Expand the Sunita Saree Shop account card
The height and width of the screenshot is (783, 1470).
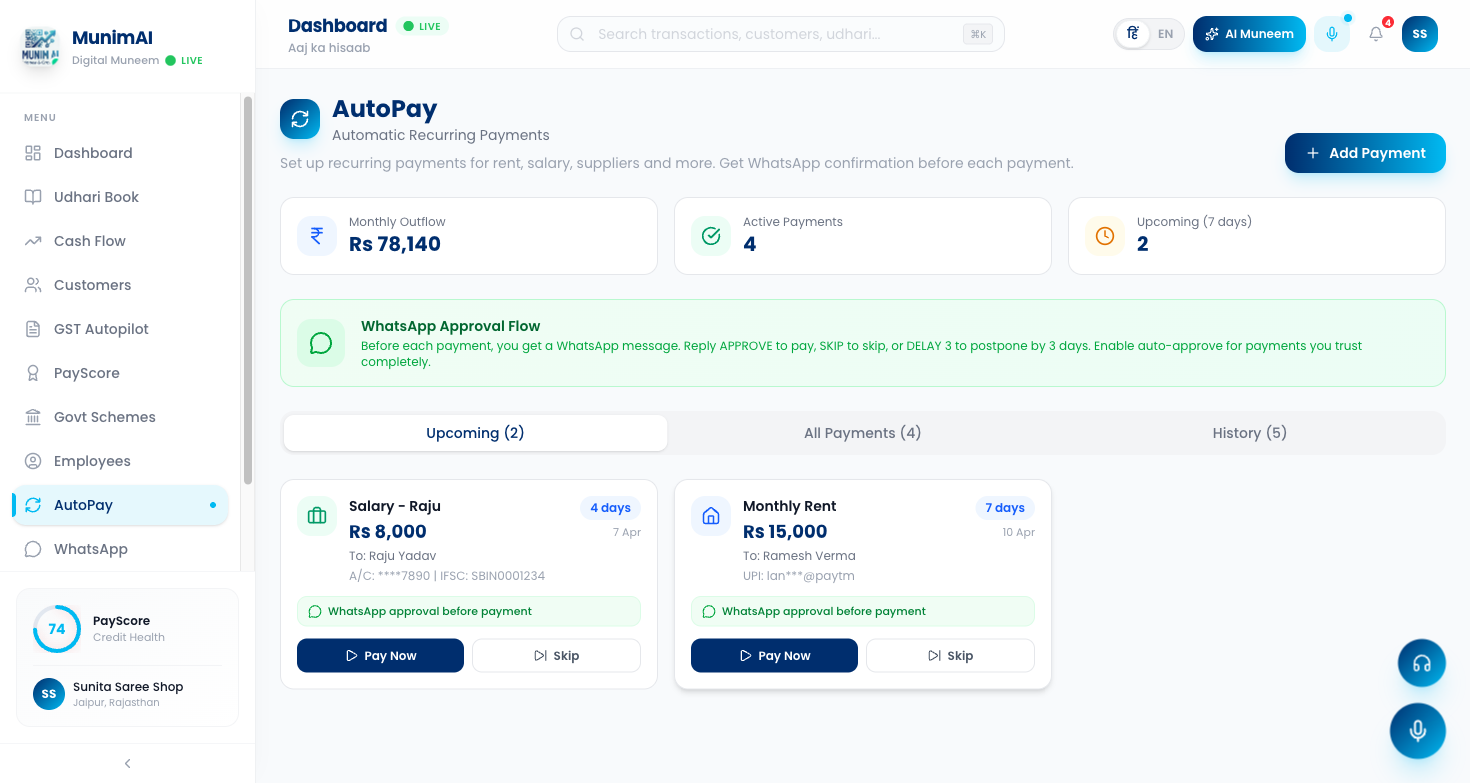pyautogui.click(x=127, y=693)
